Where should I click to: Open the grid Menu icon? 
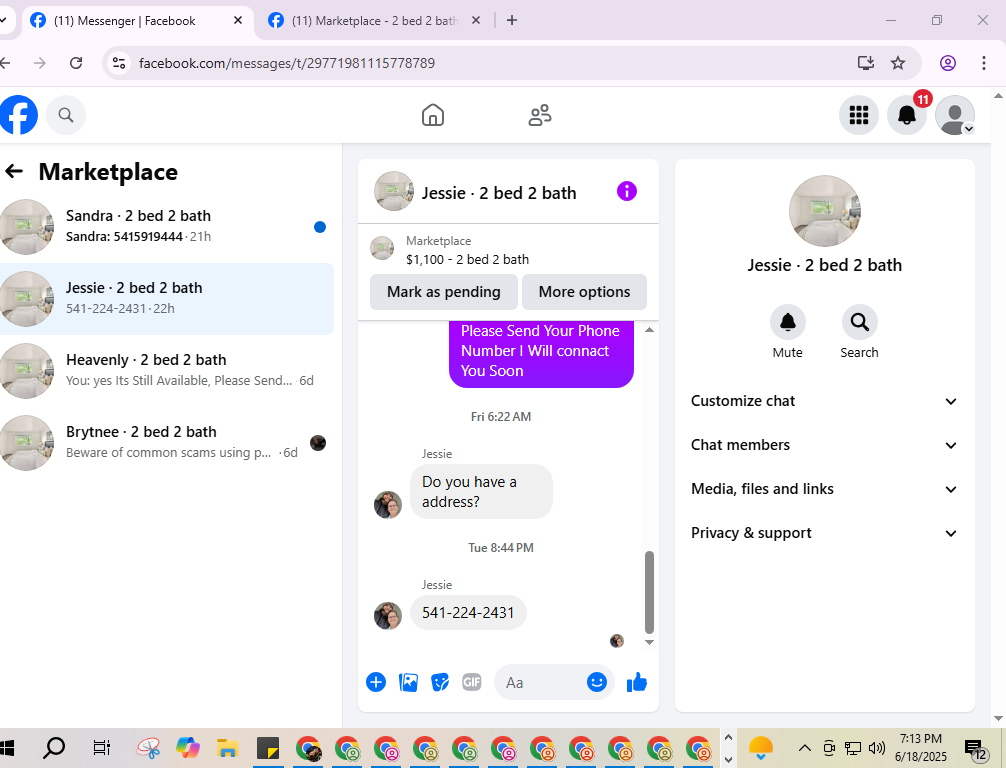click(858, 115)
